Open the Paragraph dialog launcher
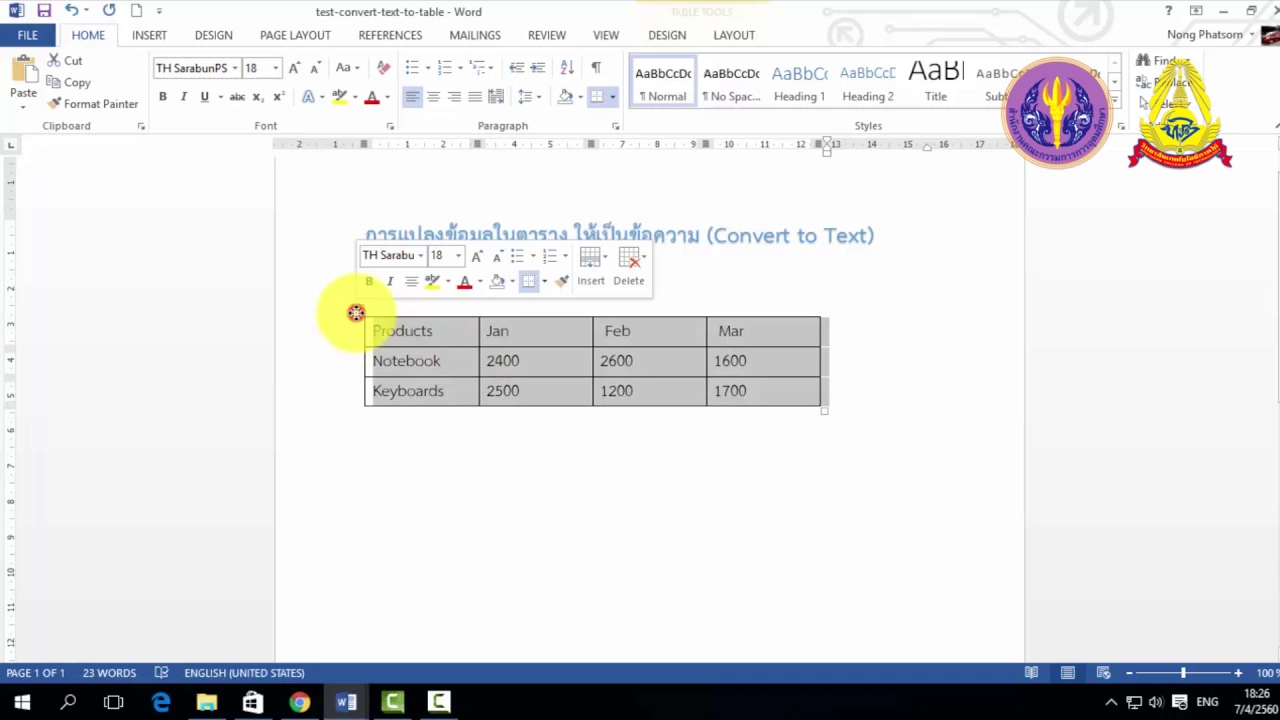The height and width of the screenshot is (720, 1280). (615, 126)
